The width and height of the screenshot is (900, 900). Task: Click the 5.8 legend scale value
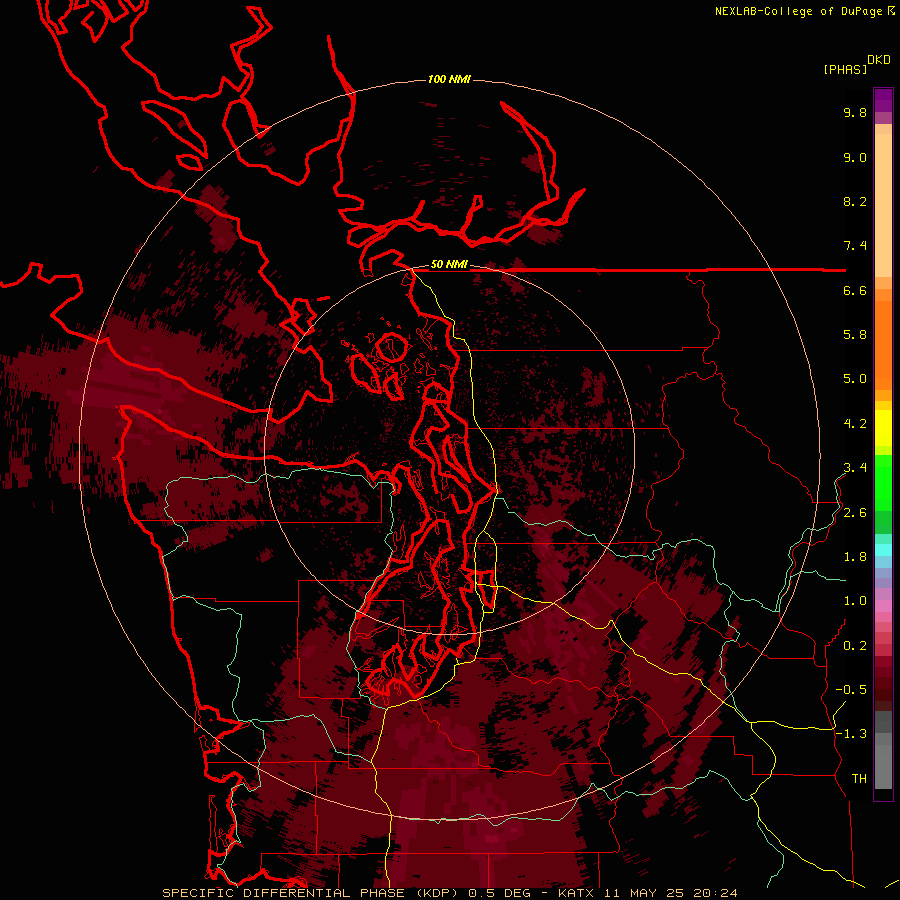(x=855, y=335)
